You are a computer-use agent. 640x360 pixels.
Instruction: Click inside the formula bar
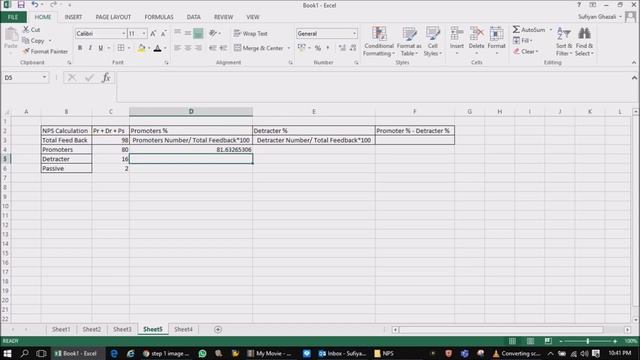[373, 86]
